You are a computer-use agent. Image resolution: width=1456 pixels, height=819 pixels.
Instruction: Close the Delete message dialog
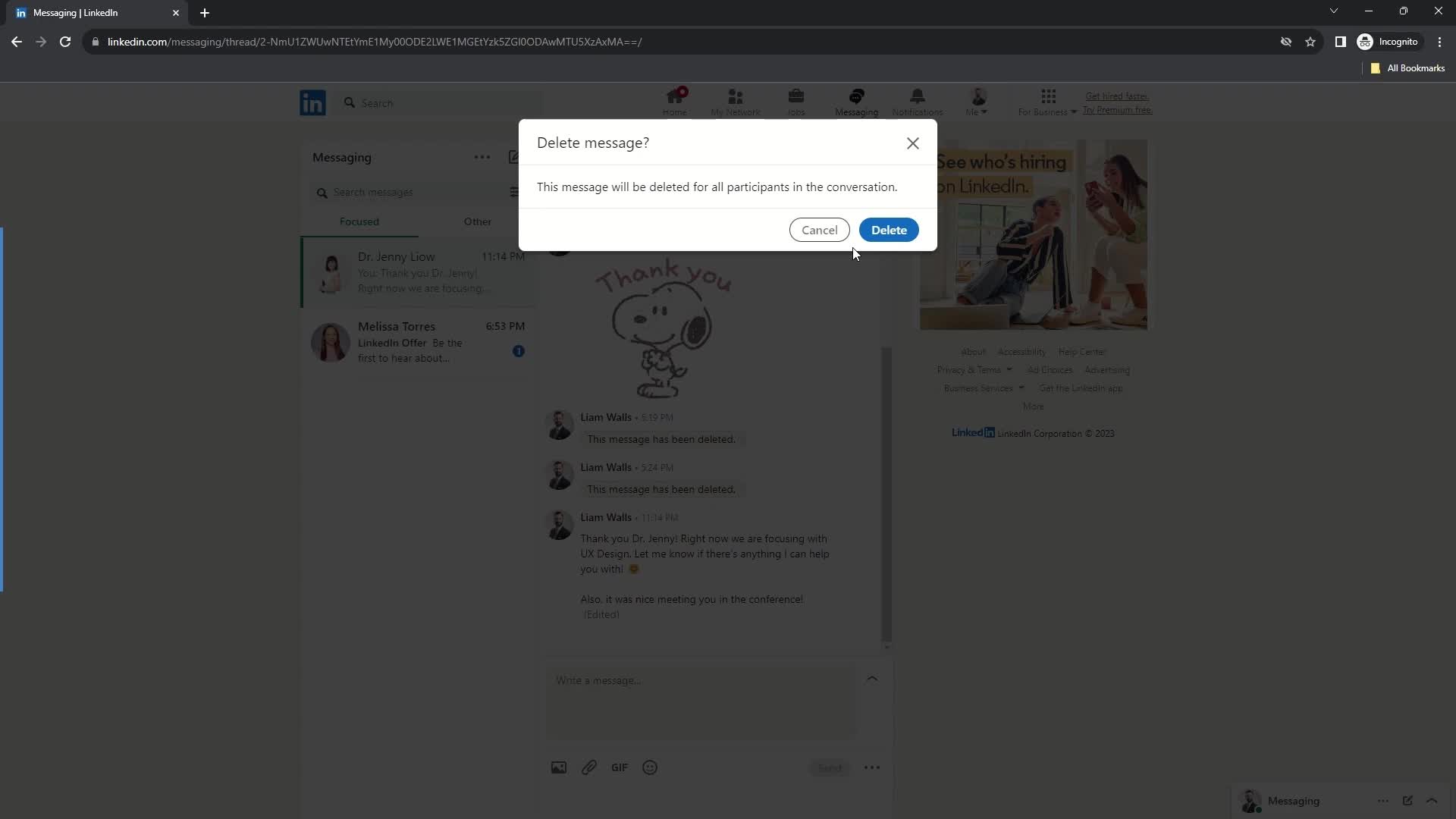coord(913,143)
